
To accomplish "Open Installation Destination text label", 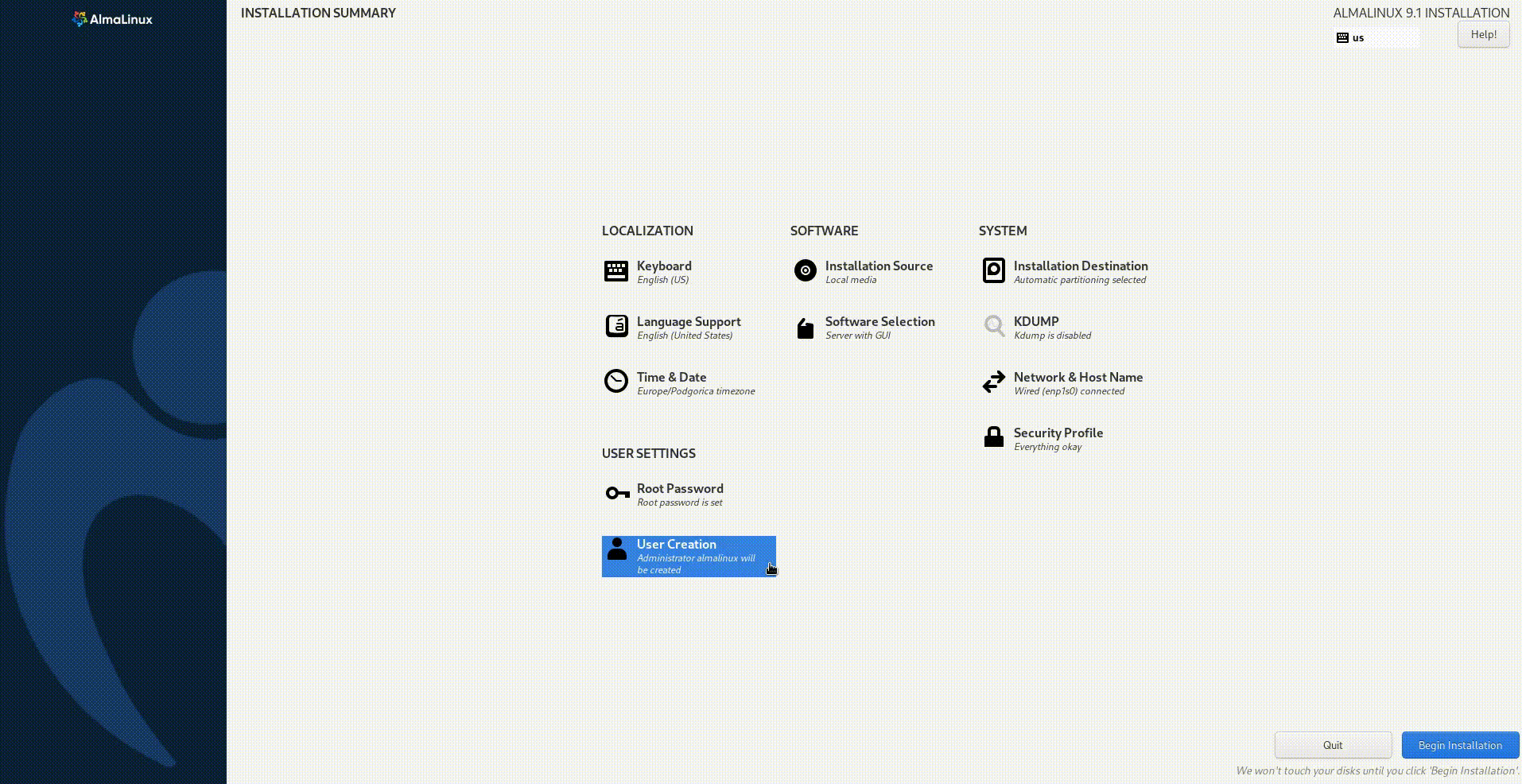I will (1080, 266).
